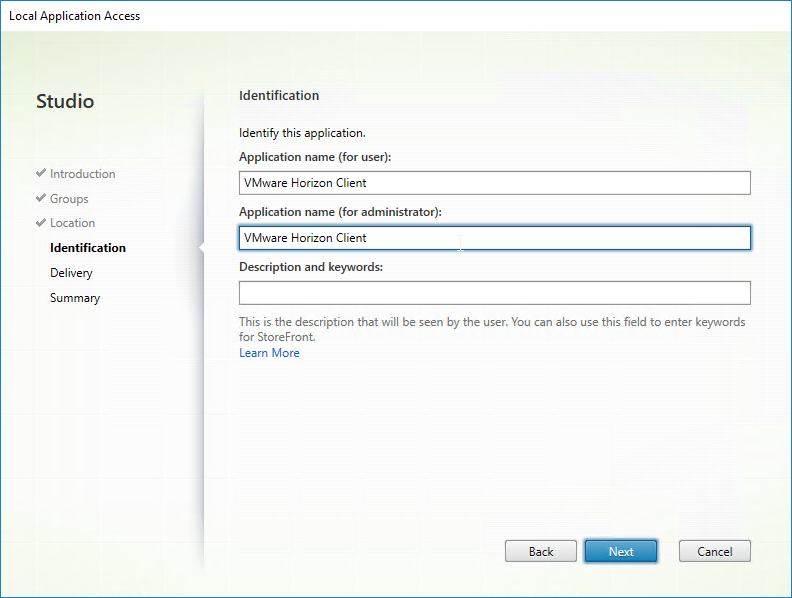The width and height of the screenshot is (792, 598).
Task: Select the Delivery step in sidebar
Action: pos(71,273)
